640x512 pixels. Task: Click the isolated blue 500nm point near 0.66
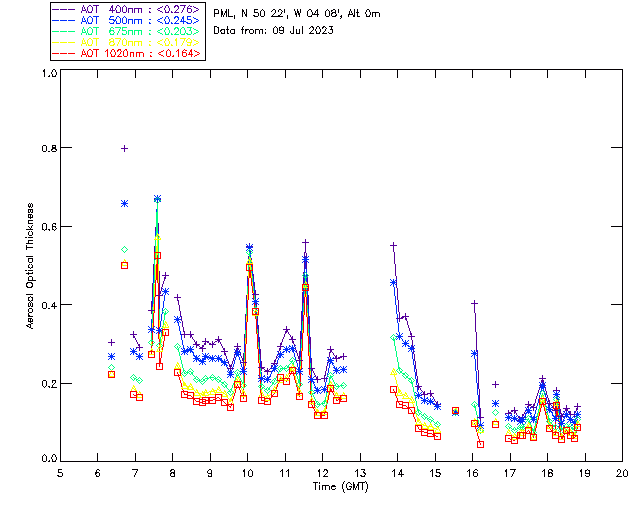[x=124, y=204]
